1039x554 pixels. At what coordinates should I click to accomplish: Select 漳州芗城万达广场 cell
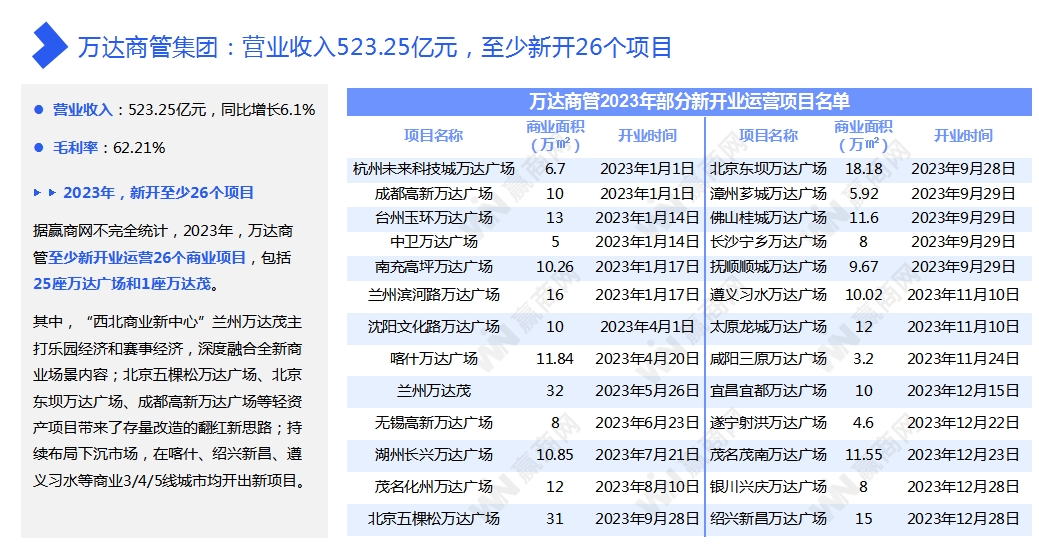(769, 194)
